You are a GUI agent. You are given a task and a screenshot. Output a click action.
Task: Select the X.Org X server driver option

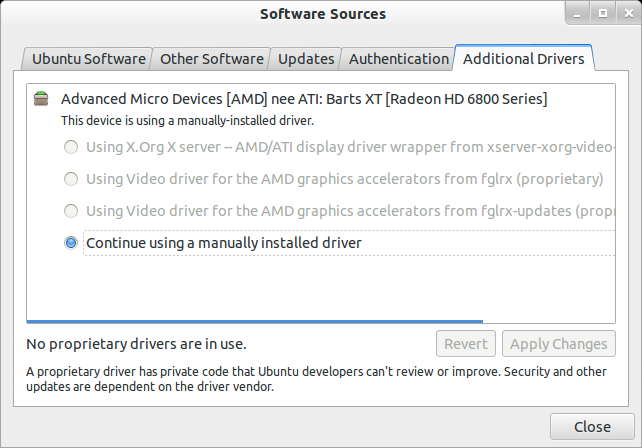point(71,148)
